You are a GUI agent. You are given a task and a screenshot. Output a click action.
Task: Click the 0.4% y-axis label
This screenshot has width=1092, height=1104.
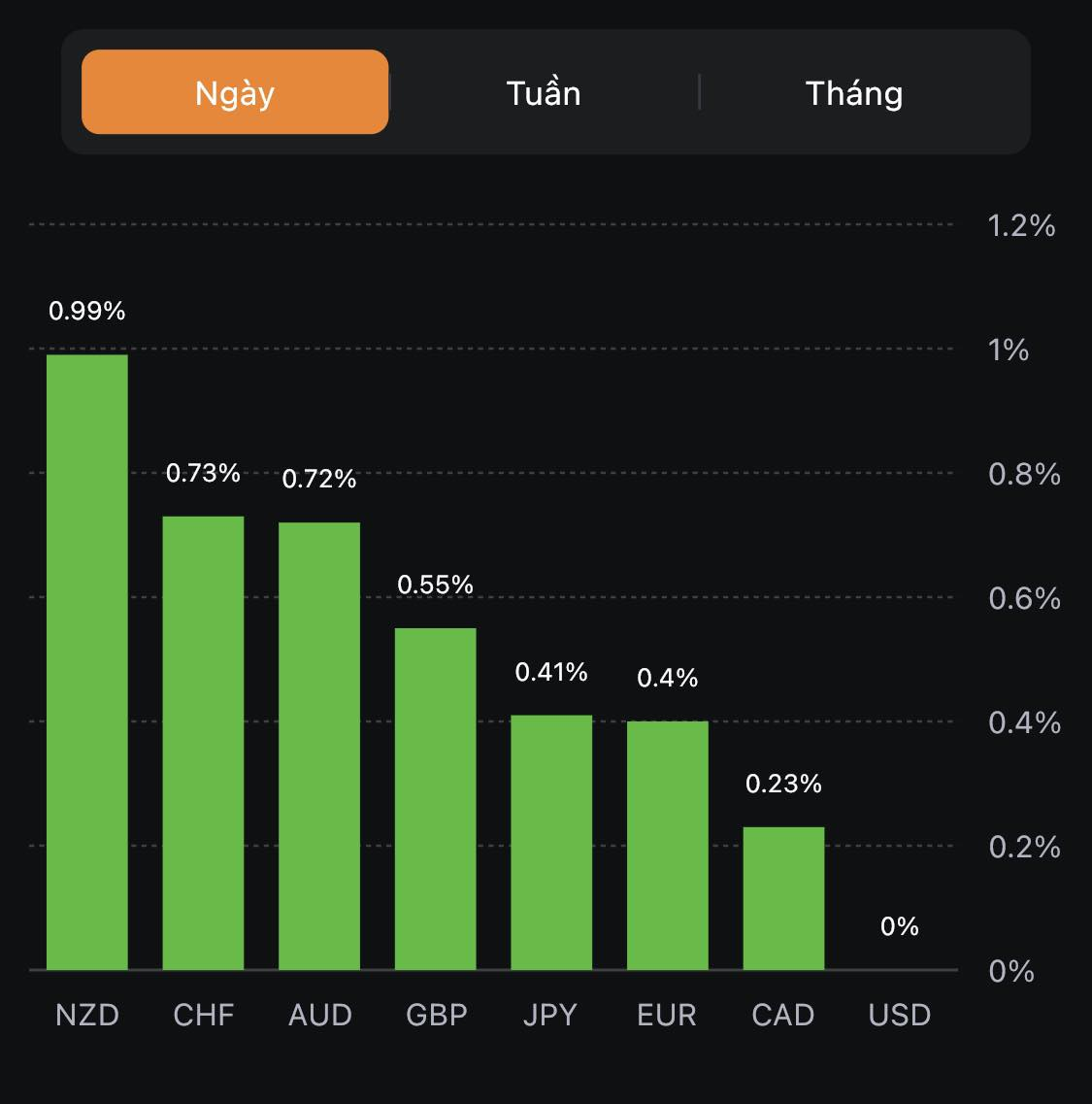click(x=1024, y=722)
